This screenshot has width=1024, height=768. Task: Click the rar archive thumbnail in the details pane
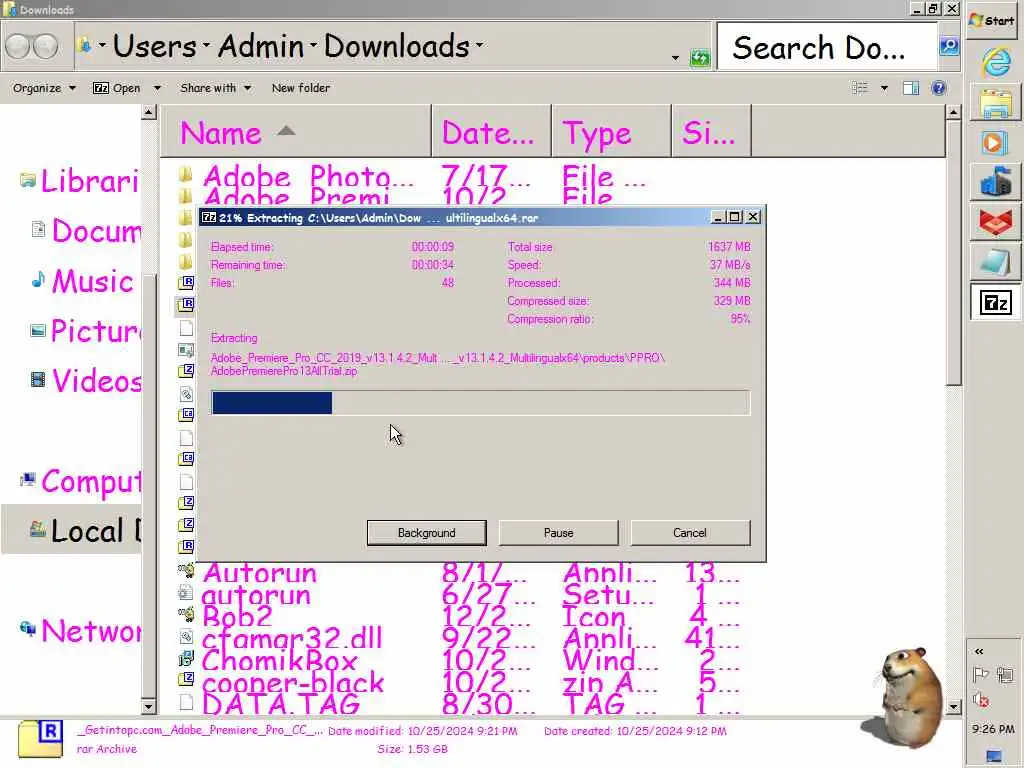tap(40, 739)
